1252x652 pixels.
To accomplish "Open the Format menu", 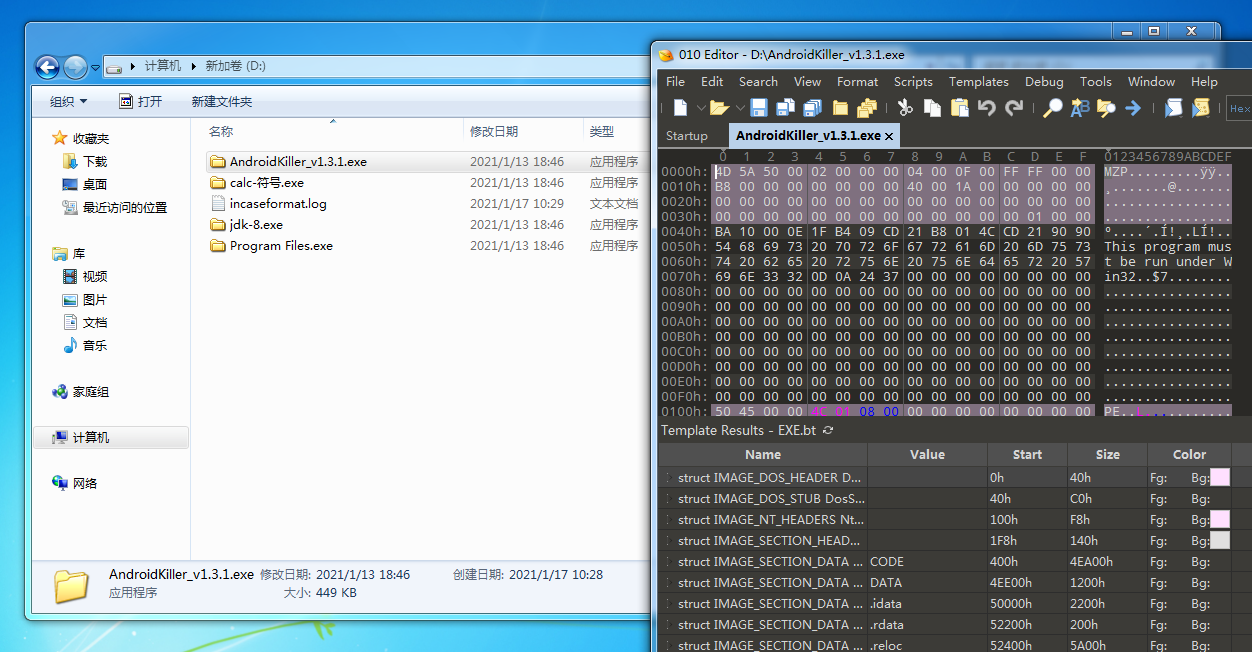I will [x=858, y=82].
